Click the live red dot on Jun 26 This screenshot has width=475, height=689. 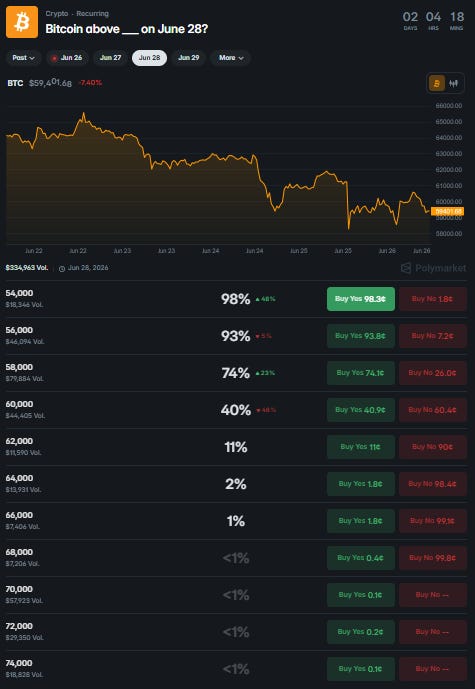point(54,58)
